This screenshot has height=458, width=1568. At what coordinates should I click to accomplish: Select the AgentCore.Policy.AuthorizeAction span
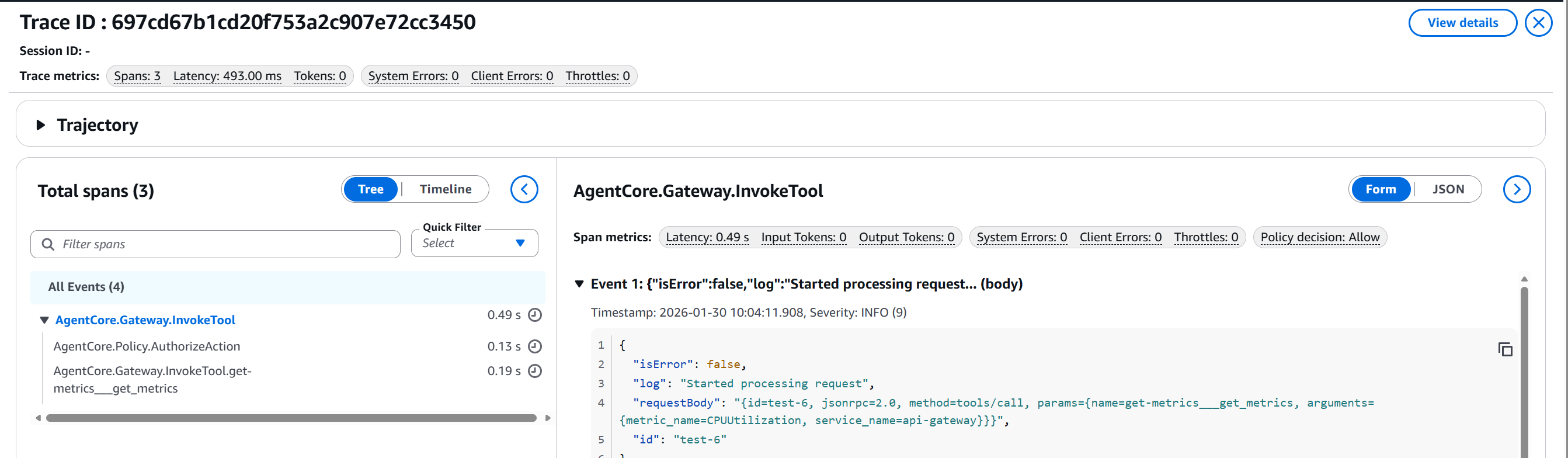point(147,346)
